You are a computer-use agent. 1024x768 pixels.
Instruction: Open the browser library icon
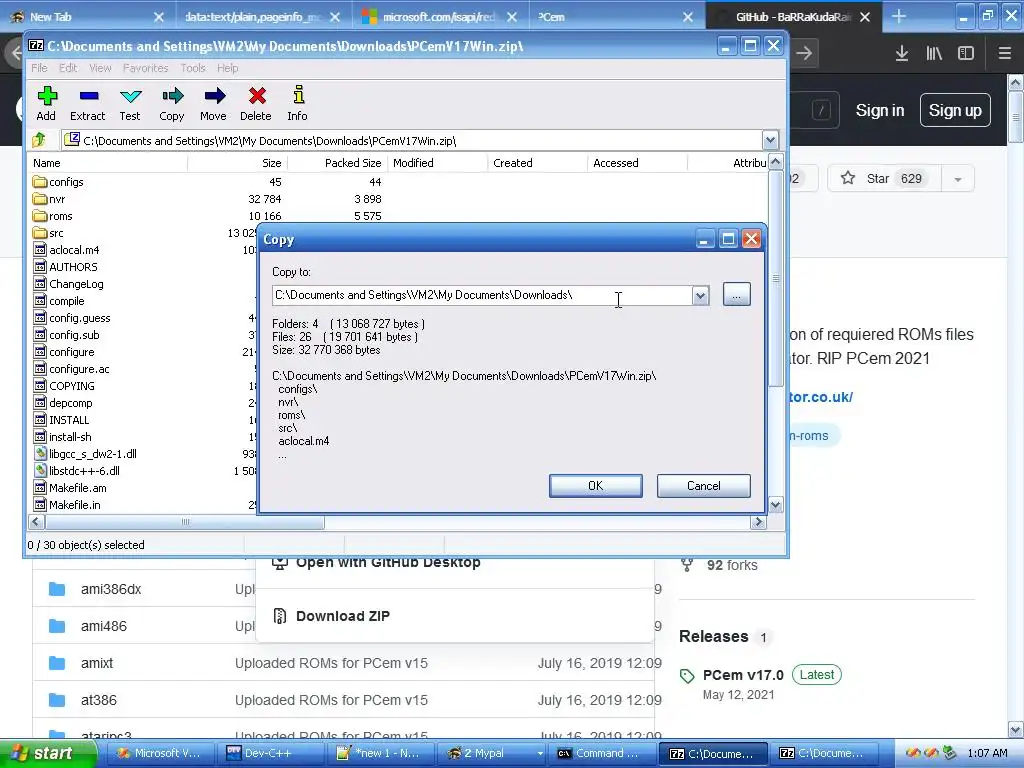tap(934, 53)
